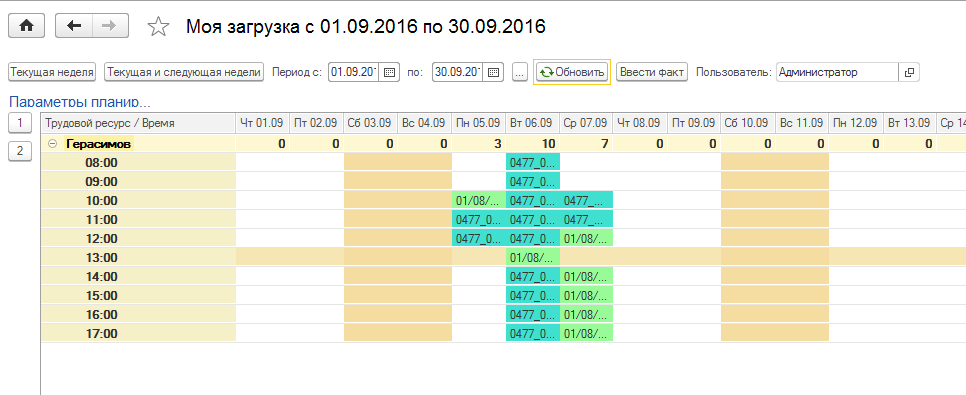Click the Сб 10.09 column header
Viewport: 966px width, 395px height.
point(748,123)
